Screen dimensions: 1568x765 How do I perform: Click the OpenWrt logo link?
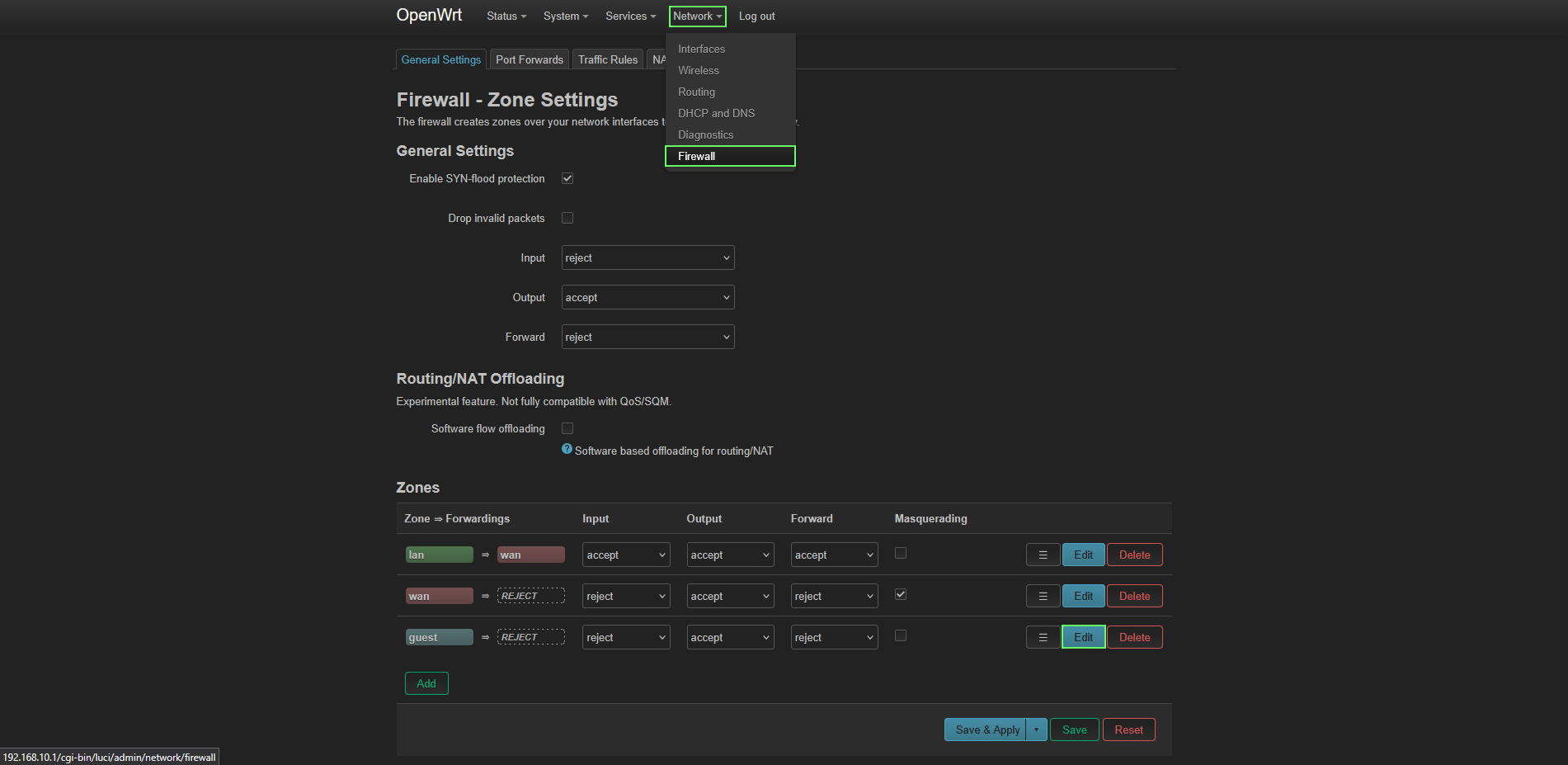click(429, 15)
